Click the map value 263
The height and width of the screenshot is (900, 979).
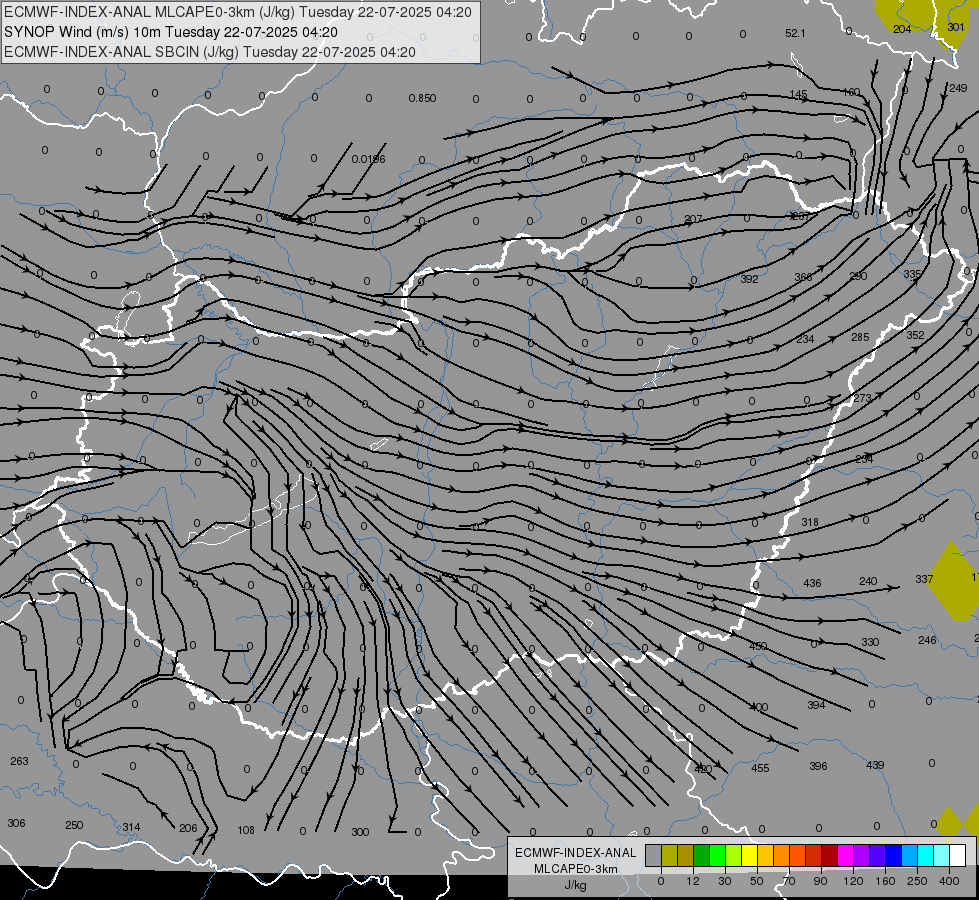19,761
